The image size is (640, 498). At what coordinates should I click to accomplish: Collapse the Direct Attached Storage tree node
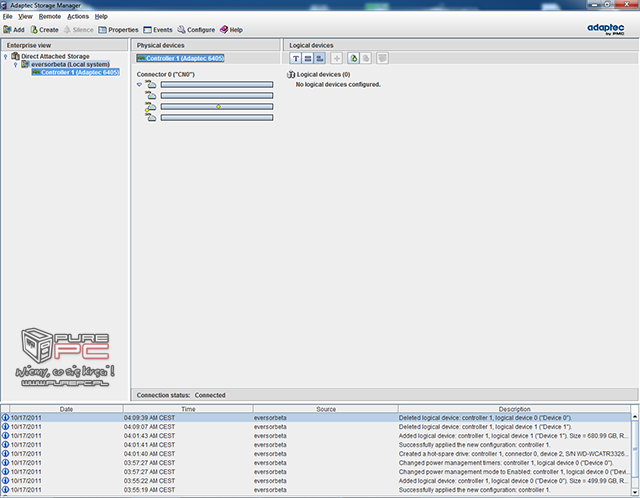point(5,57)
